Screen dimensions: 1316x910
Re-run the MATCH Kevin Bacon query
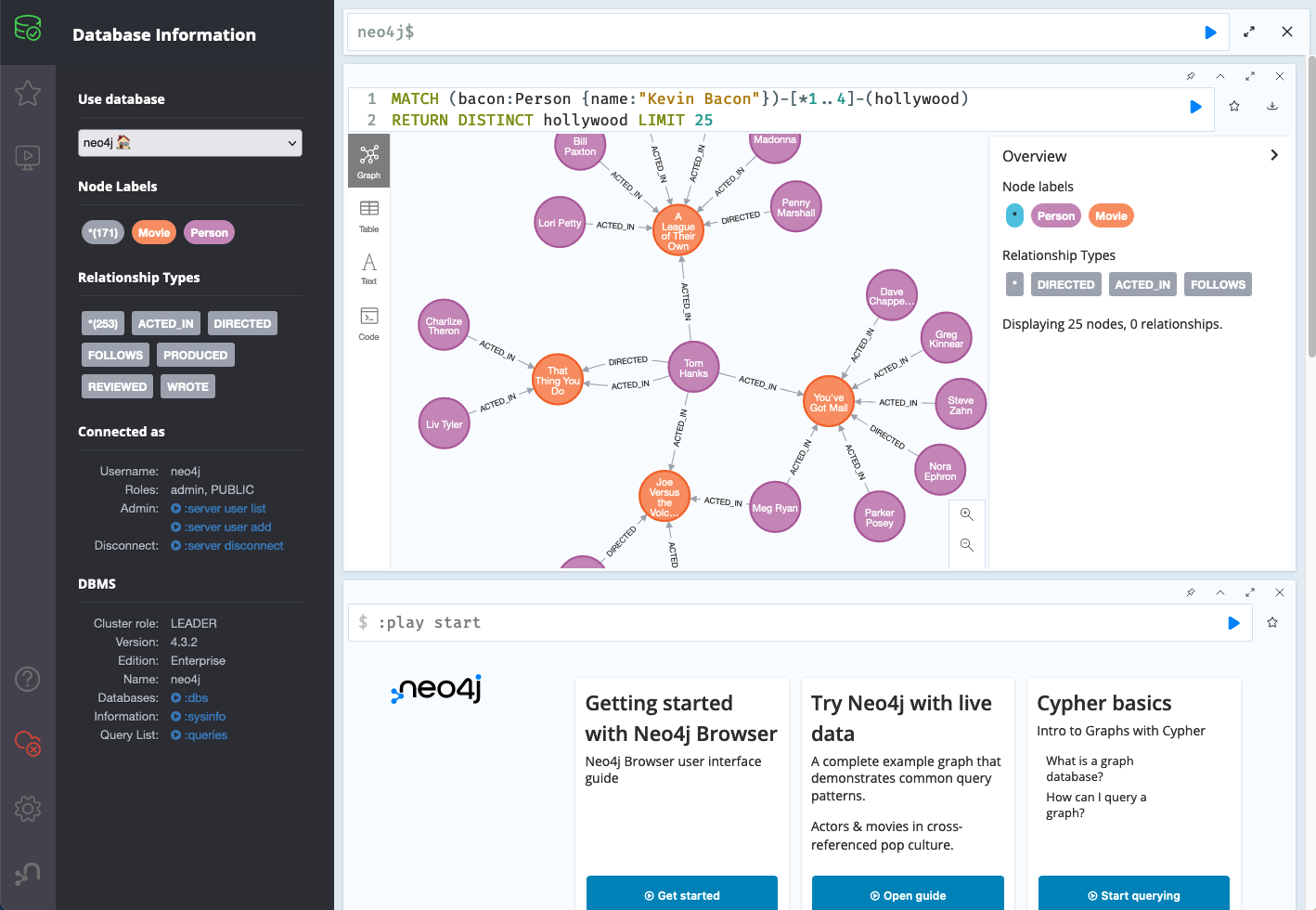click(1195, 107)
